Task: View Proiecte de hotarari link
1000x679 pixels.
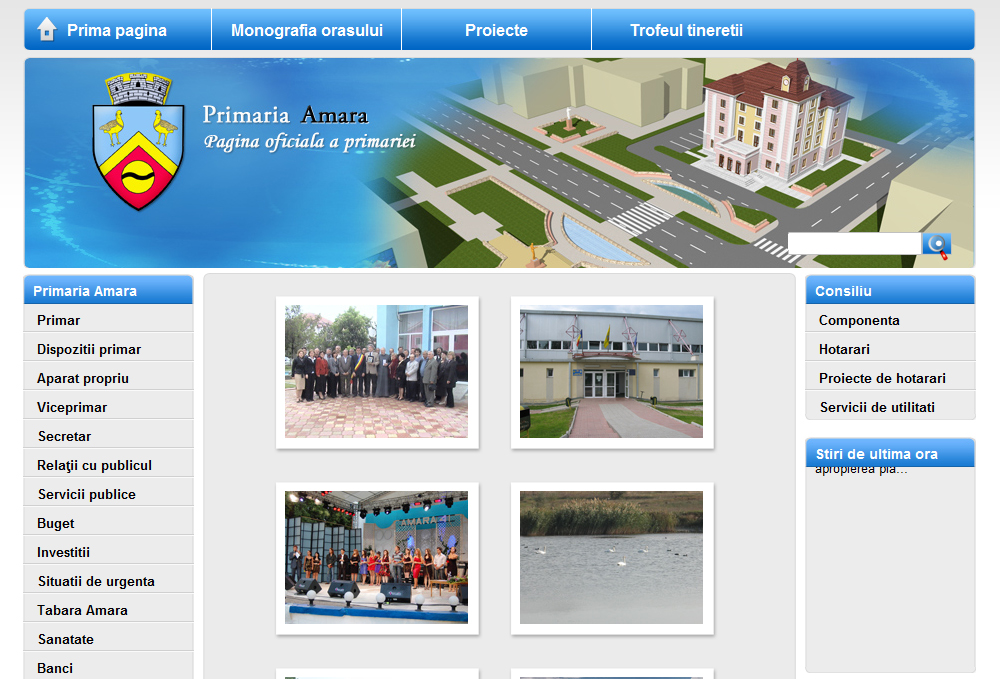Action: pyautogui.click(x=882, y=378)
